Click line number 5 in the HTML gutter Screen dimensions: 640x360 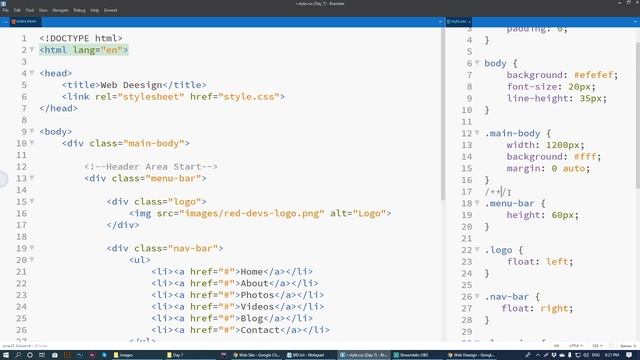tap(24, 85)
